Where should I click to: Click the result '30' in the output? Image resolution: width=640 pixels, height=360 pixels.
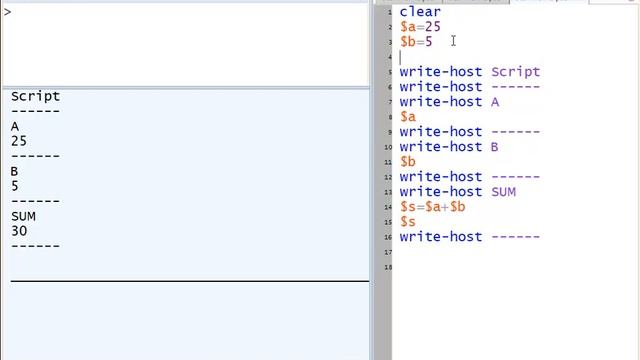[19, 231]
